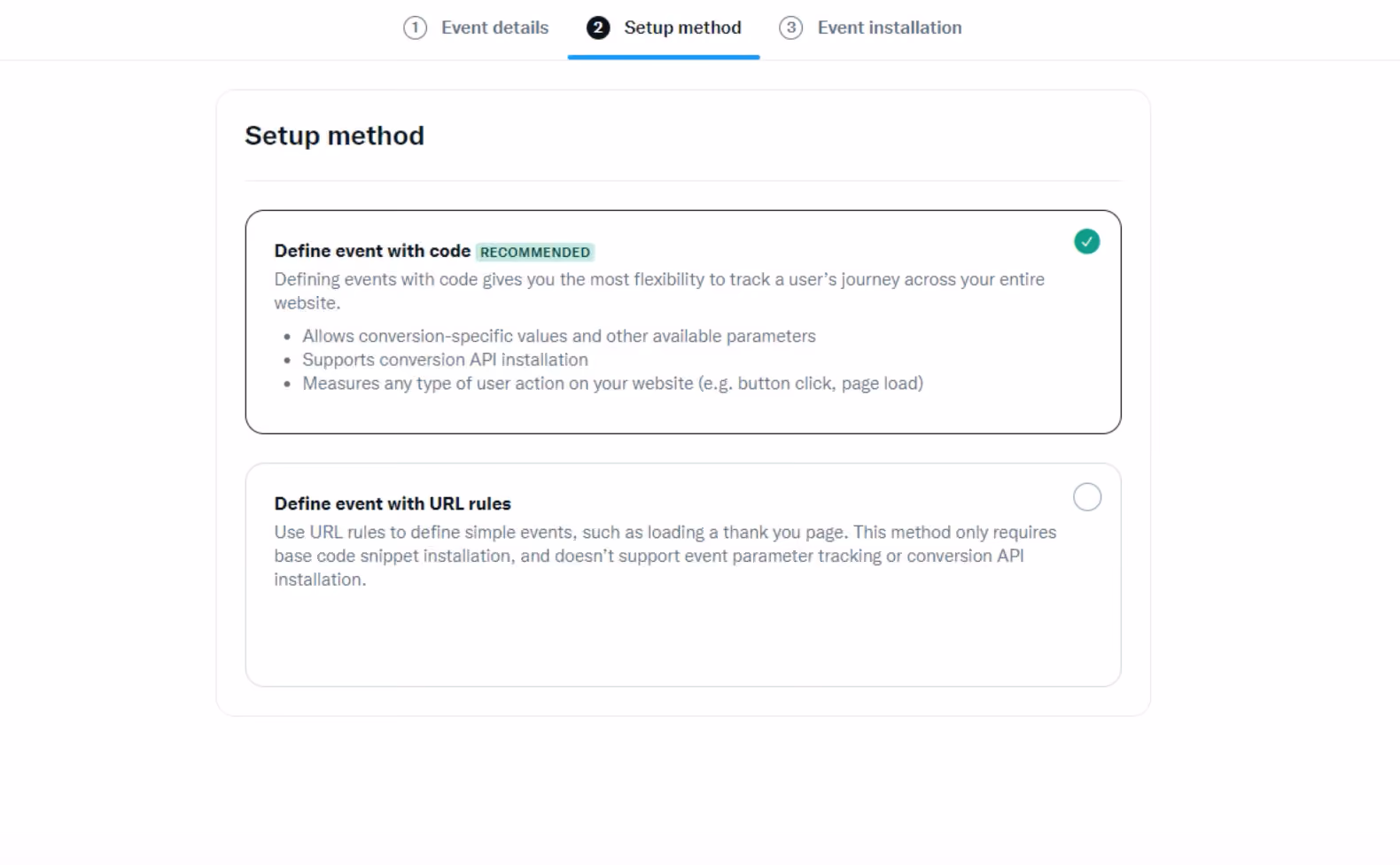Click the code event description paragraph
The width and height of the screenshot is (1400, 865).
point(659,291)
